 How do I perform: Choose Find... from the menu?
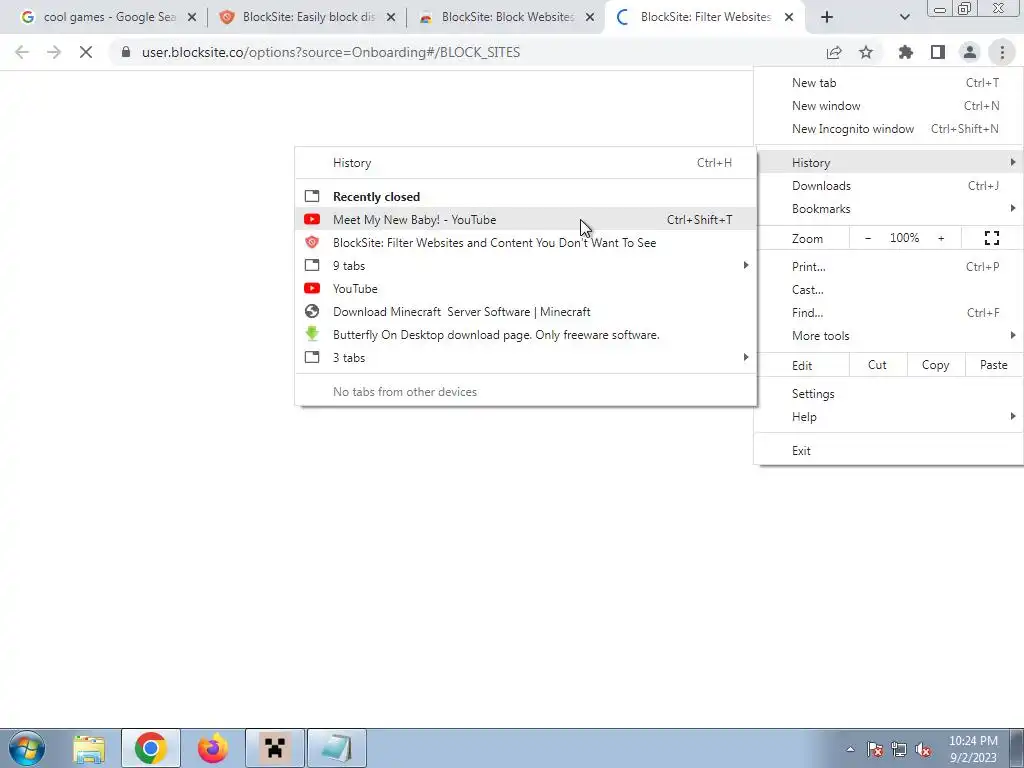pos(888,313)
